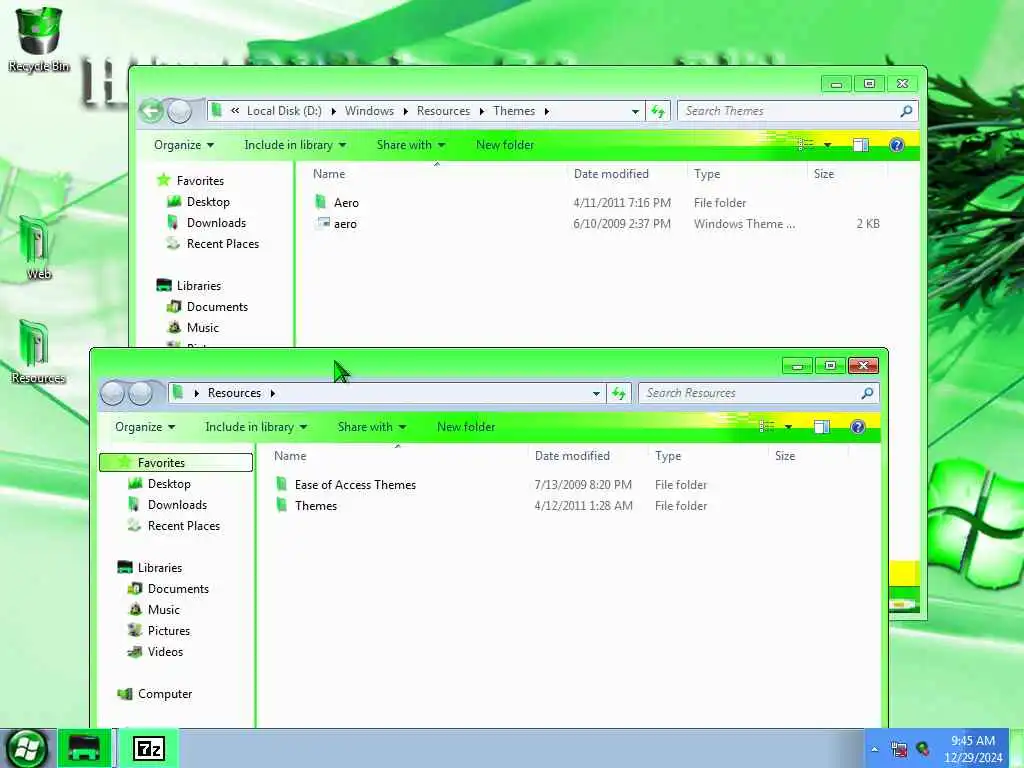
Task: Click Resources breadcrumb in Resources window
Action: click(x=234, y=393)
